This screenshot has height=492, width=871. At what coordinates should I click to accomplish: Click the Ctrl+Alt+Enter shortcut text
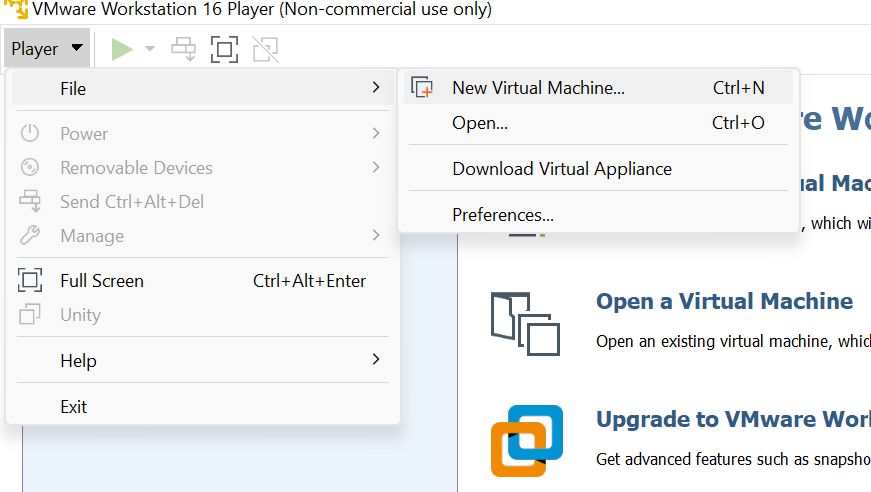tap(309, 281)
